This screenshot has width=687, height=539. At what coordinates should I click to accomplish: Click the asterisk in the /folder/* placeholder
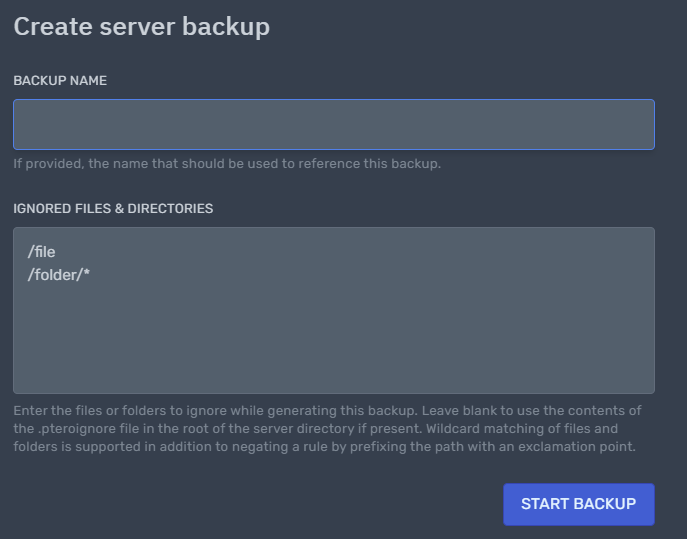pyautogui.click(x=86, y=273)
